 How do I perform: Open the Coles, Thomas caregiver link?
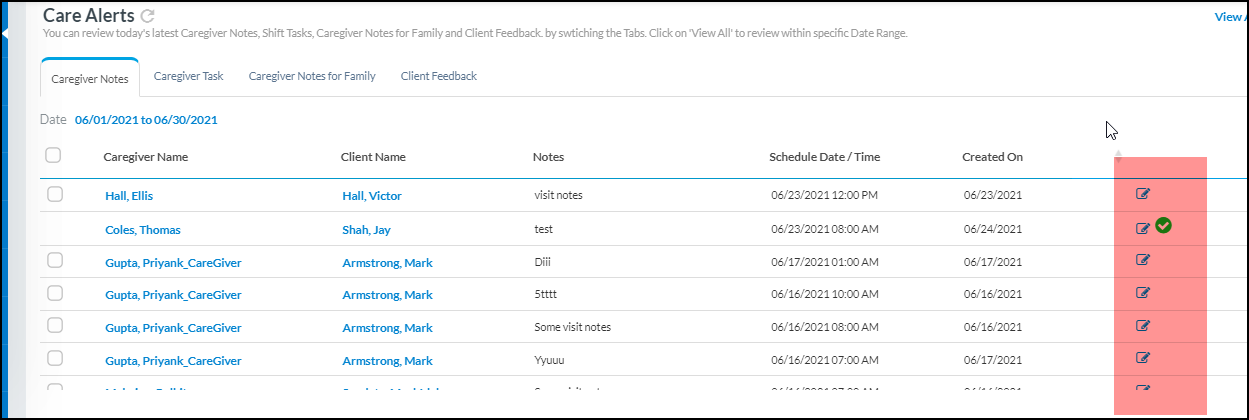[143, 230]
